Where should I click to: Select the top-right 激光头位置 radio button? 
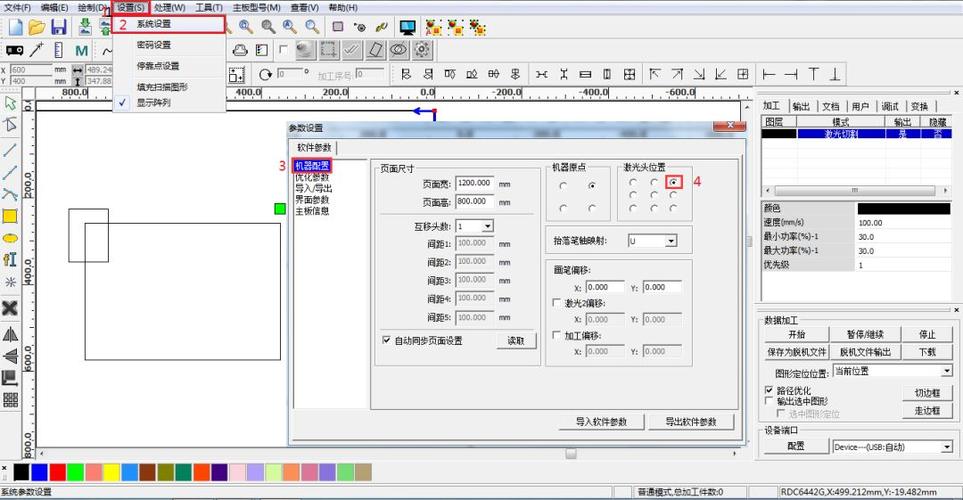coord(674,182)
